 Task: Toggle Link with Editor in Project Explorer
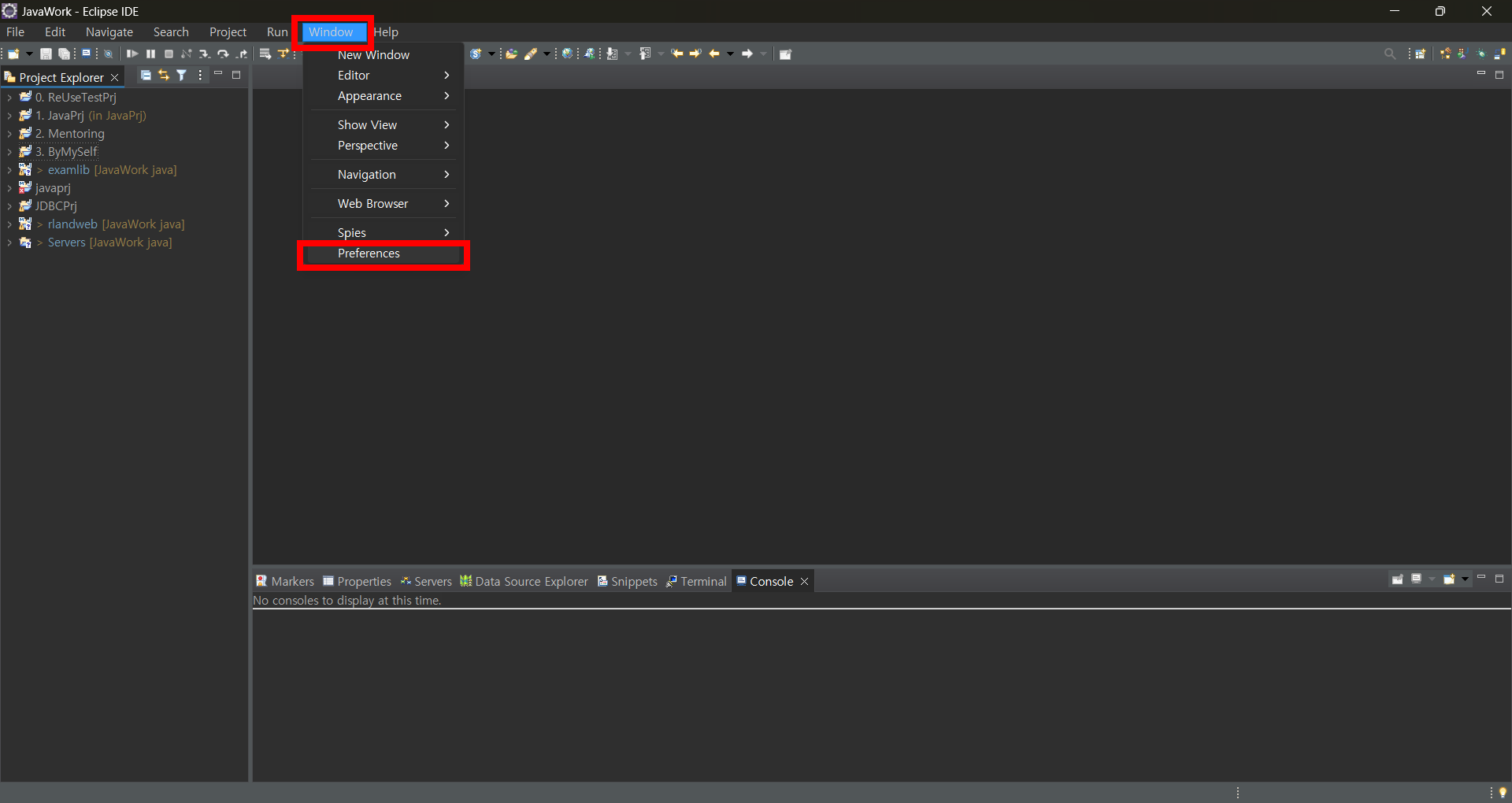tap(164, 75)
